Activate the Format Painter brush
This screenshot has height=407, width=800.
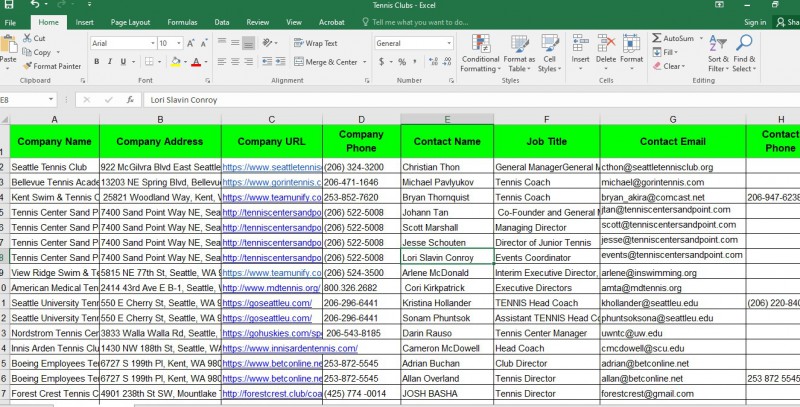tap(52, 66)
